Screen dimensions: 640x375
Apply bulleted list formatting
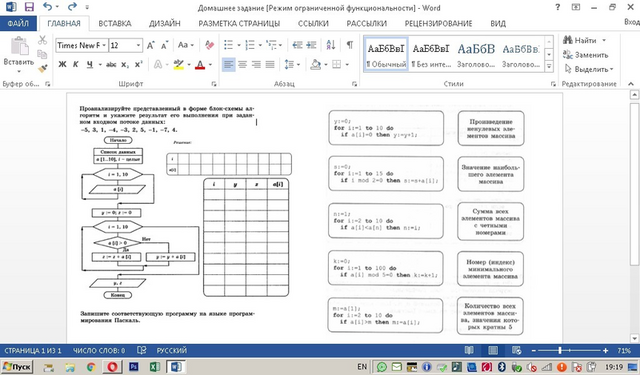coord(229,45)
